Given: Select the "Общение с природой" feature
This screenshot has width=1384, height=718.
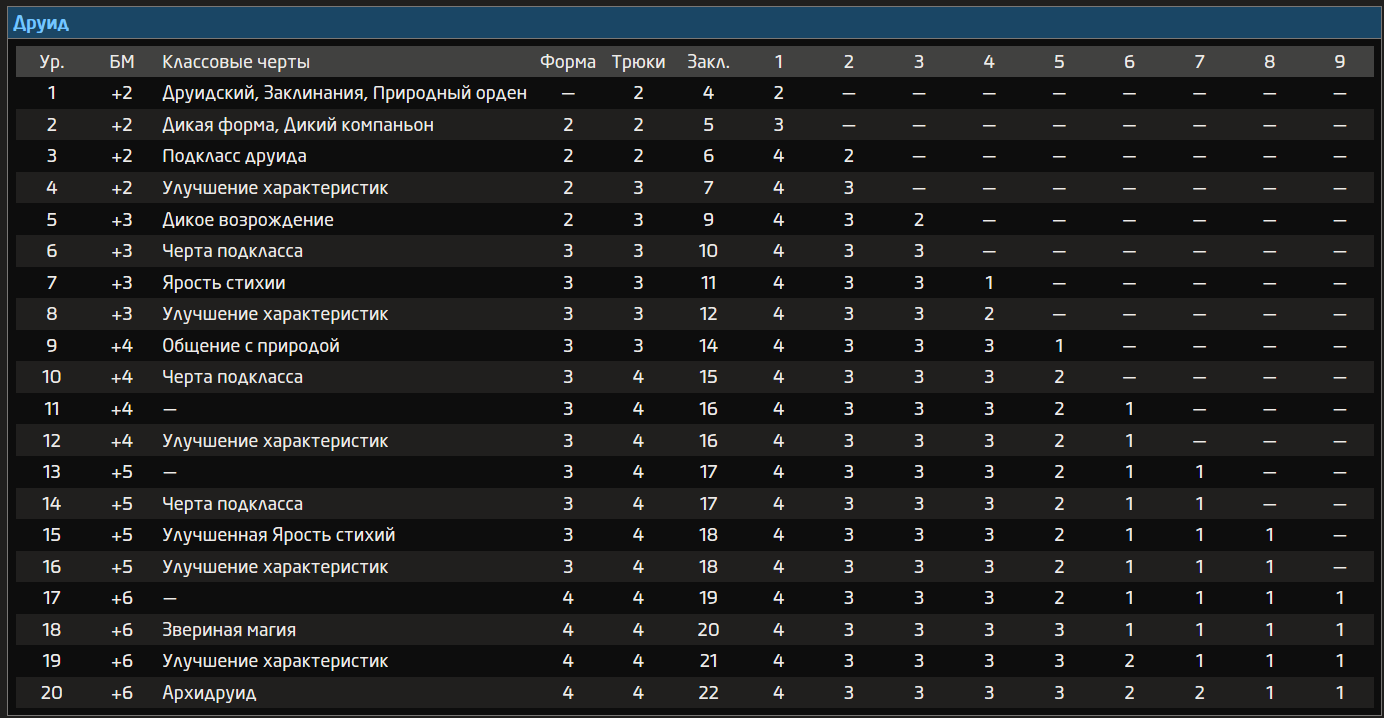Looking at the screenshot, I should pos(251,346).
